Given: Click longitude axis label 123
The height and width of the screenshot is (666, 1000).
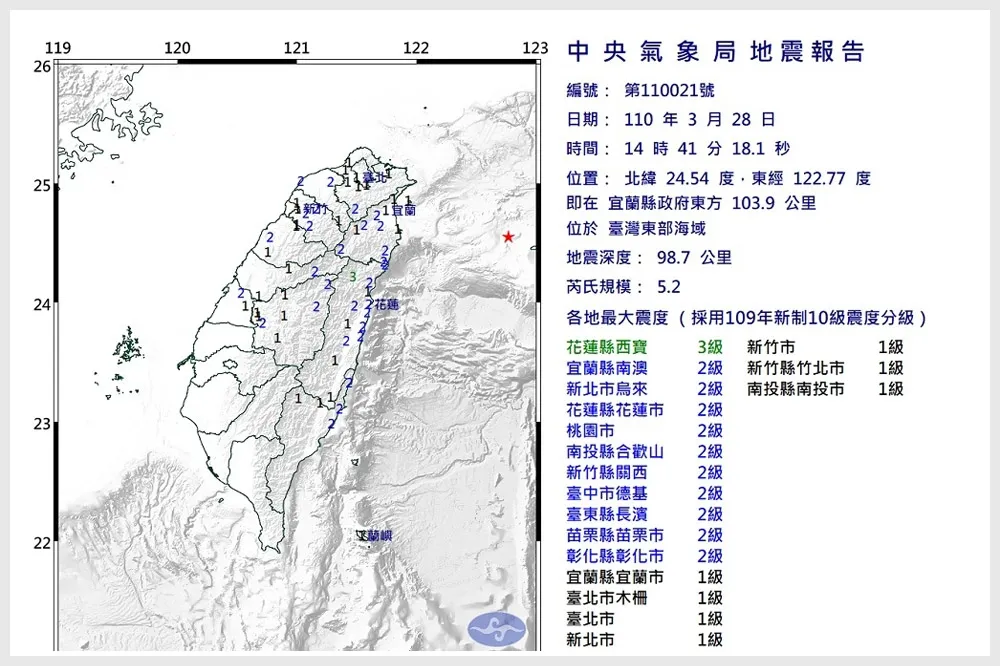Looking at the screenshot, I should [x=535, y=48].
